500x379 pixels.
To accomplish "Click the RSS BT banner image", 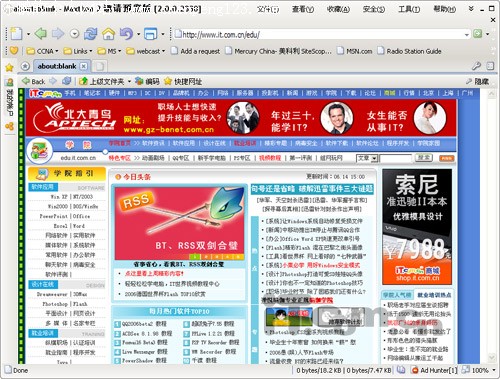I will pos(179,223).
